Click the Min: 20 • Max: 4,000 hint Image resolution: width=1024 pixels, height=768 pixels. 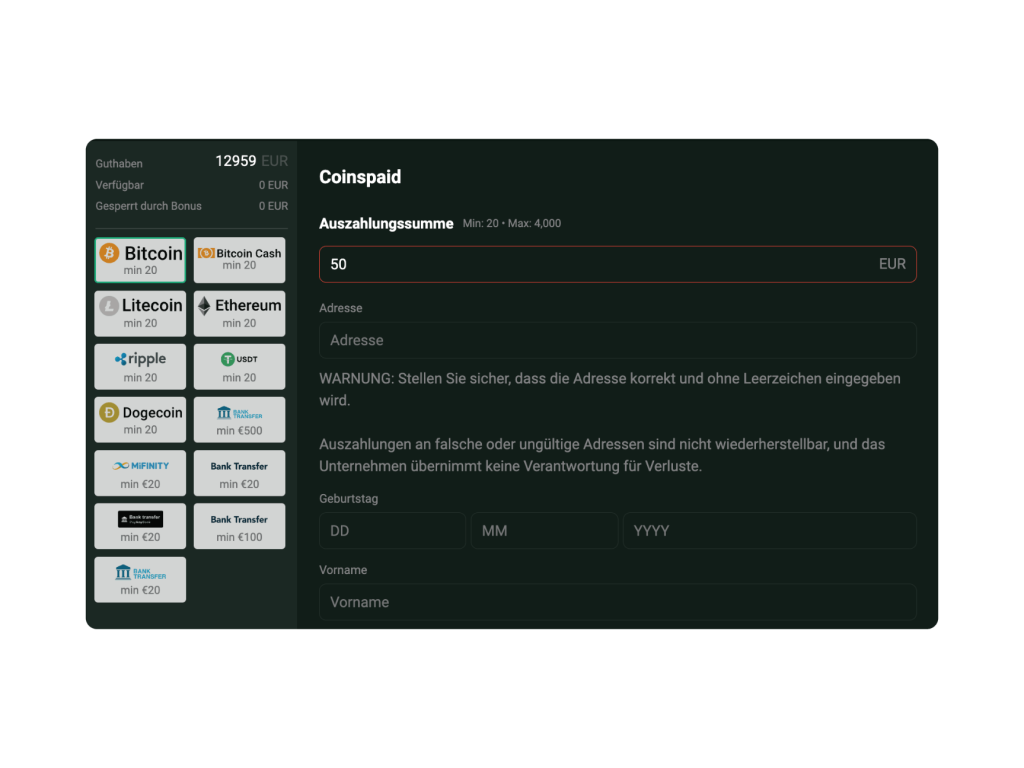[512, 223]
